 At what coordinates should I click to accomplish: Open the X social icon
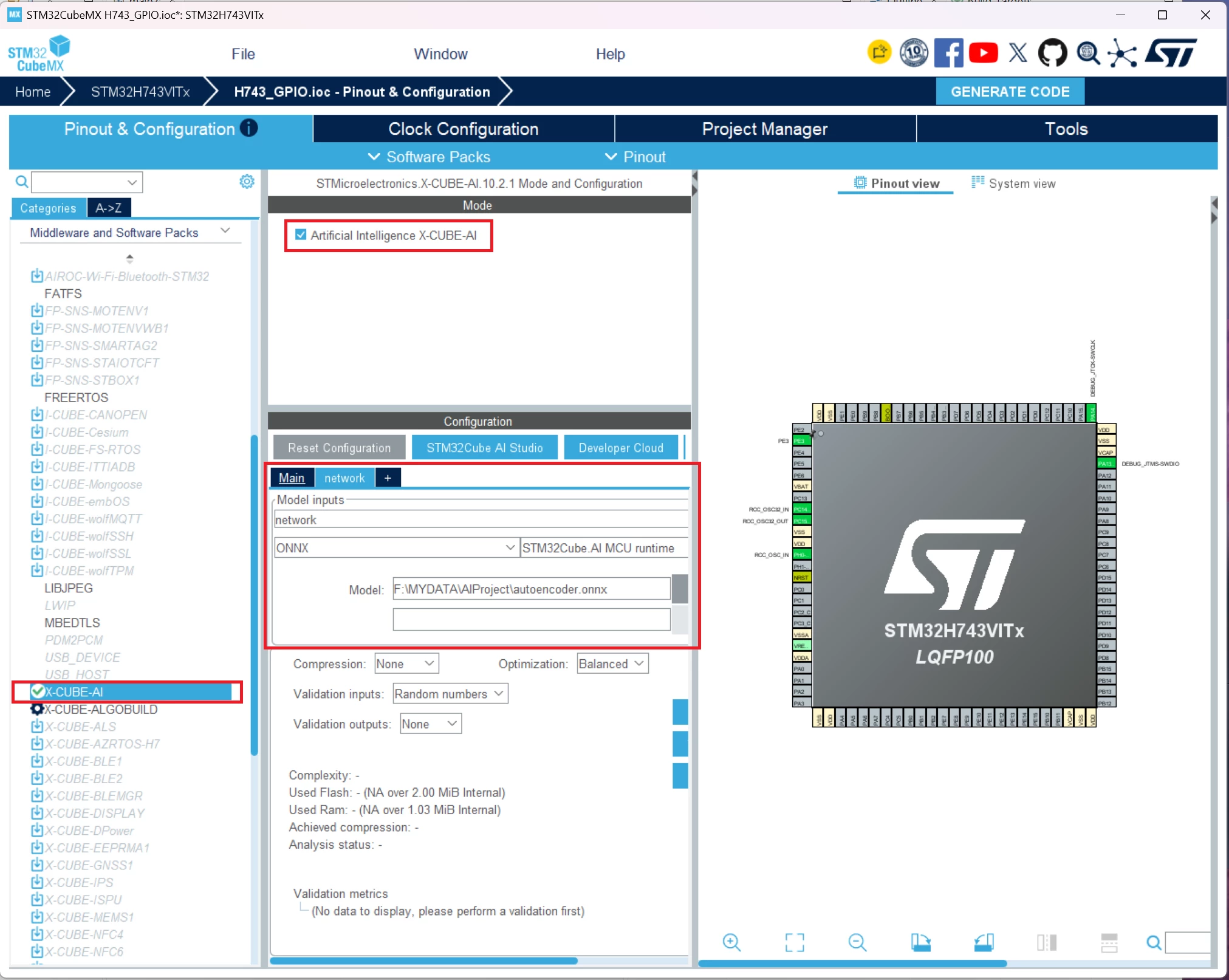point(1018,53)
